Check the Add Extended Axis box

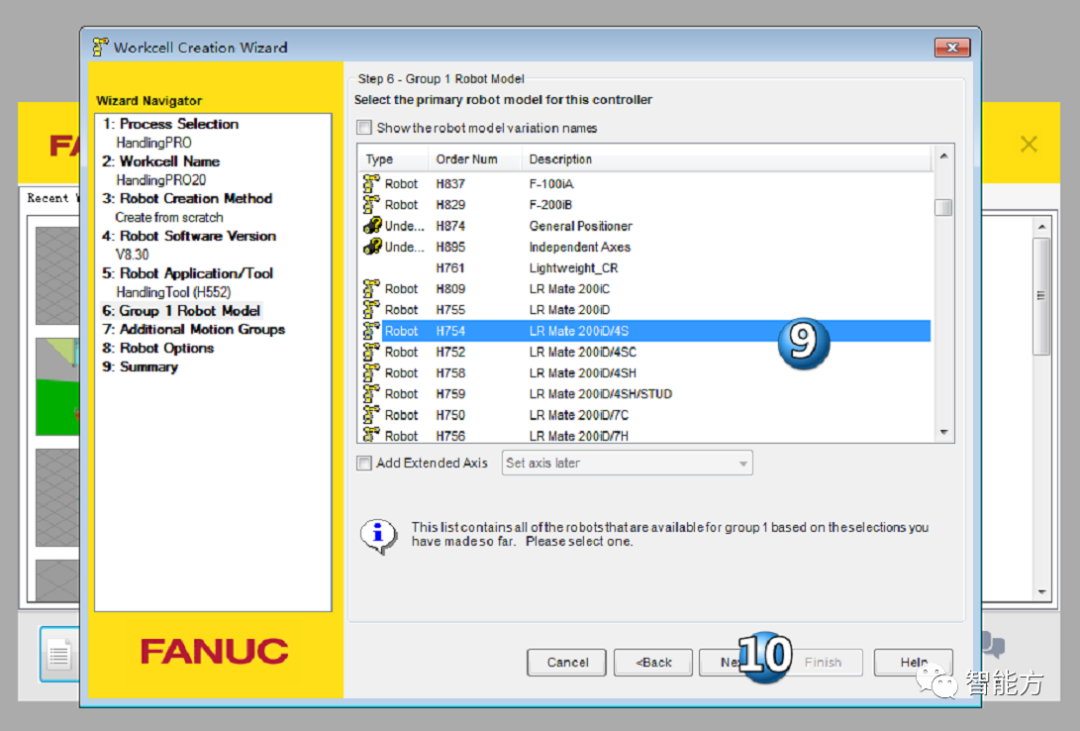(x=364, y=463)
